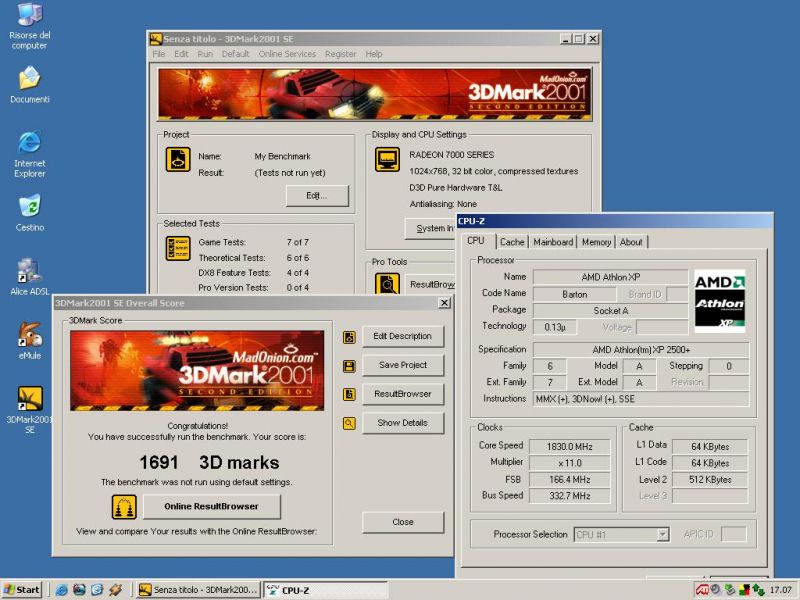Click the System Info button behind CPU-Z
The height and width of the screenshot is (600, 800).
point(431,229)
